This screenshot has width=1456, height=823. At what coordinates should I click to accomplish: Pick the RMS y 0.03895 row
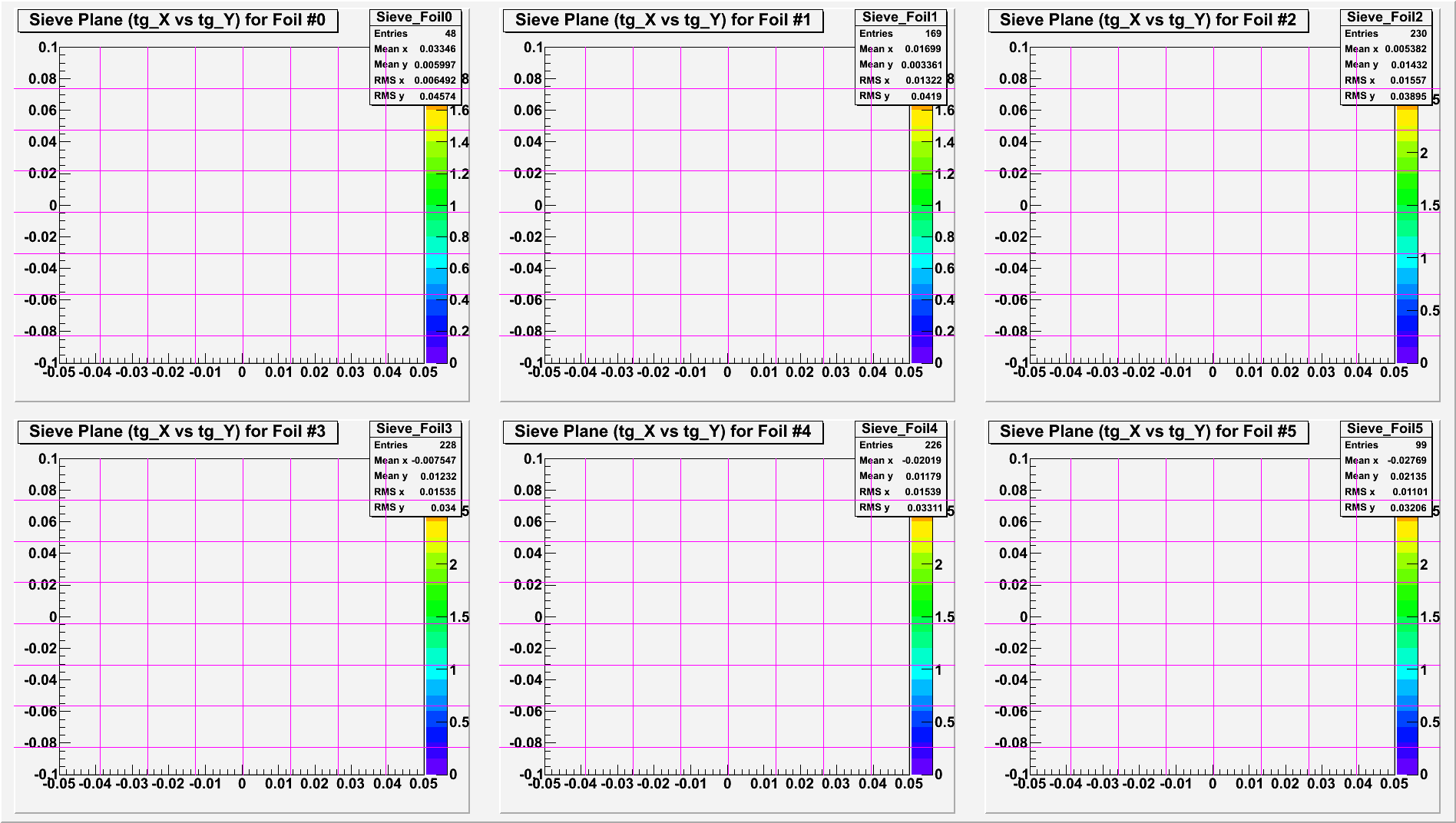(x=1385, y=96)
